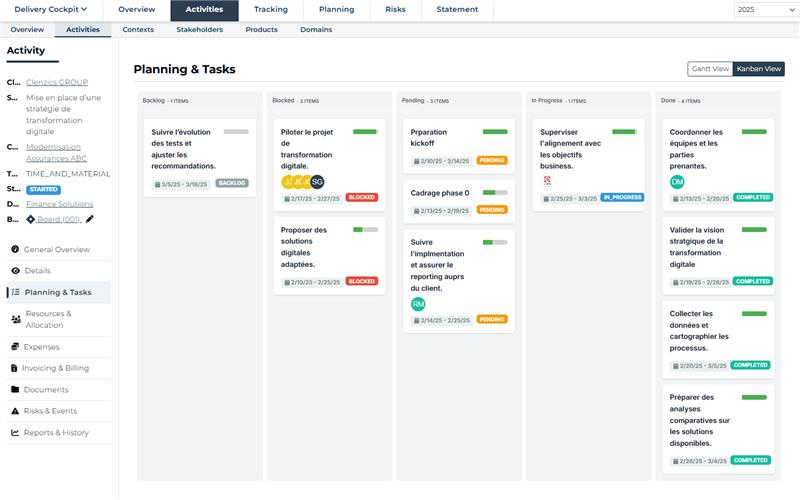This screenshot has height=500, width=800.
Task: Open the Préparer des analyses comparatives card
Action: 718,429
